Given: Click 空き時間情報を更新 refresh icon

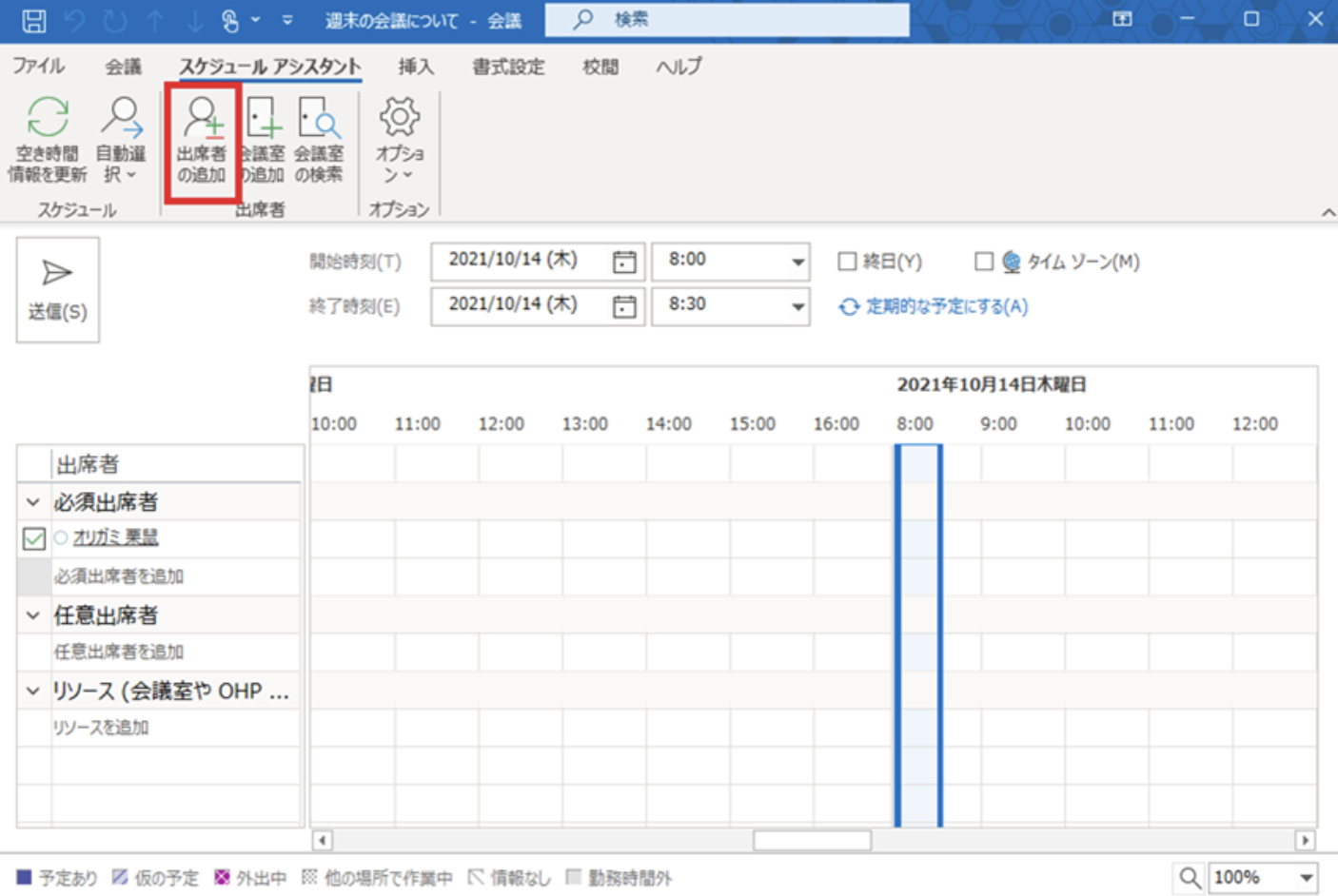Looking at the screenshot, I should (x=47, y=119).
